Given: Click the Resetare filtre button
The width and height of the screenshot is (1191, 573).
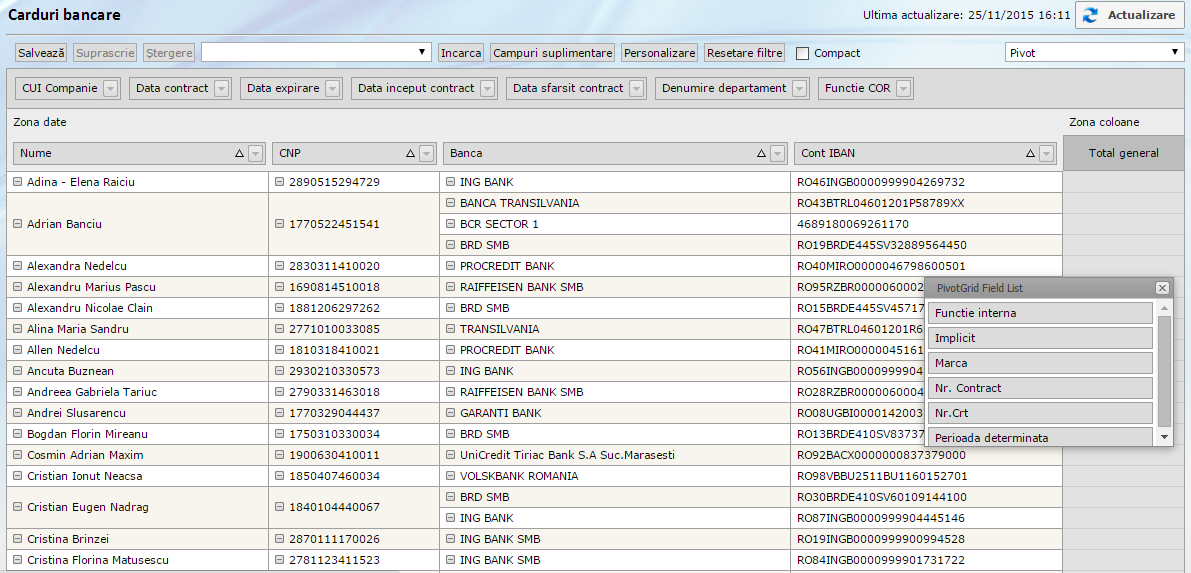Looking at the screenshot, I should point(745,53).
